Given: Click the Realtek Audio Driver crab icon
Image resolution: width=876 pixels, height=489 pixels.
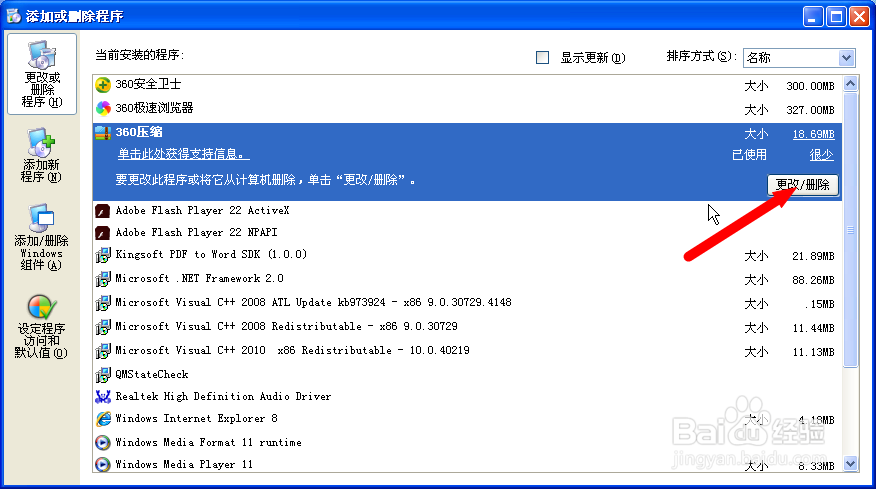Looking at the screenshot, I should (x=103, y=397).
